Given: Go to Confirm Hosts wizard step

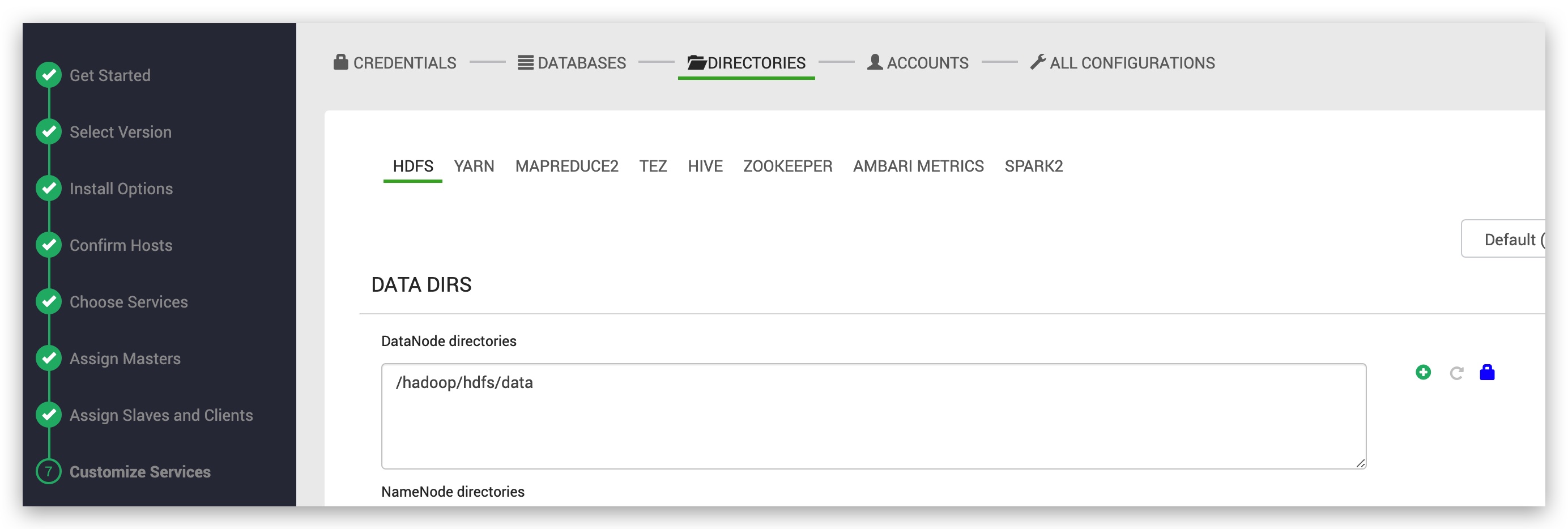Looking at the screenshot, I should pos(121,245).
